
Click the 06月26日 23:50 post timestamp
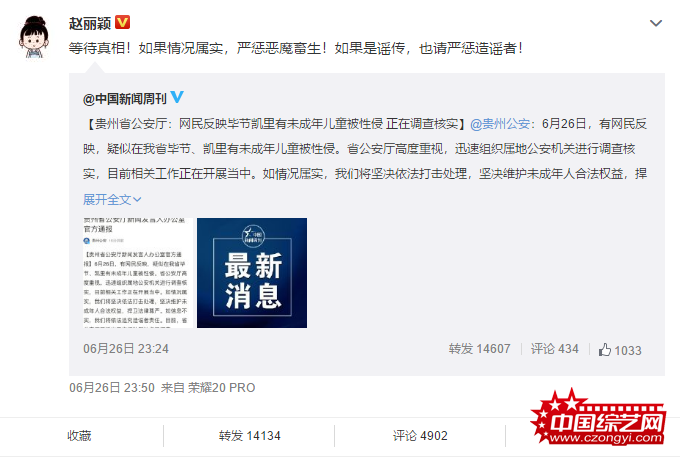pos(112,388)
